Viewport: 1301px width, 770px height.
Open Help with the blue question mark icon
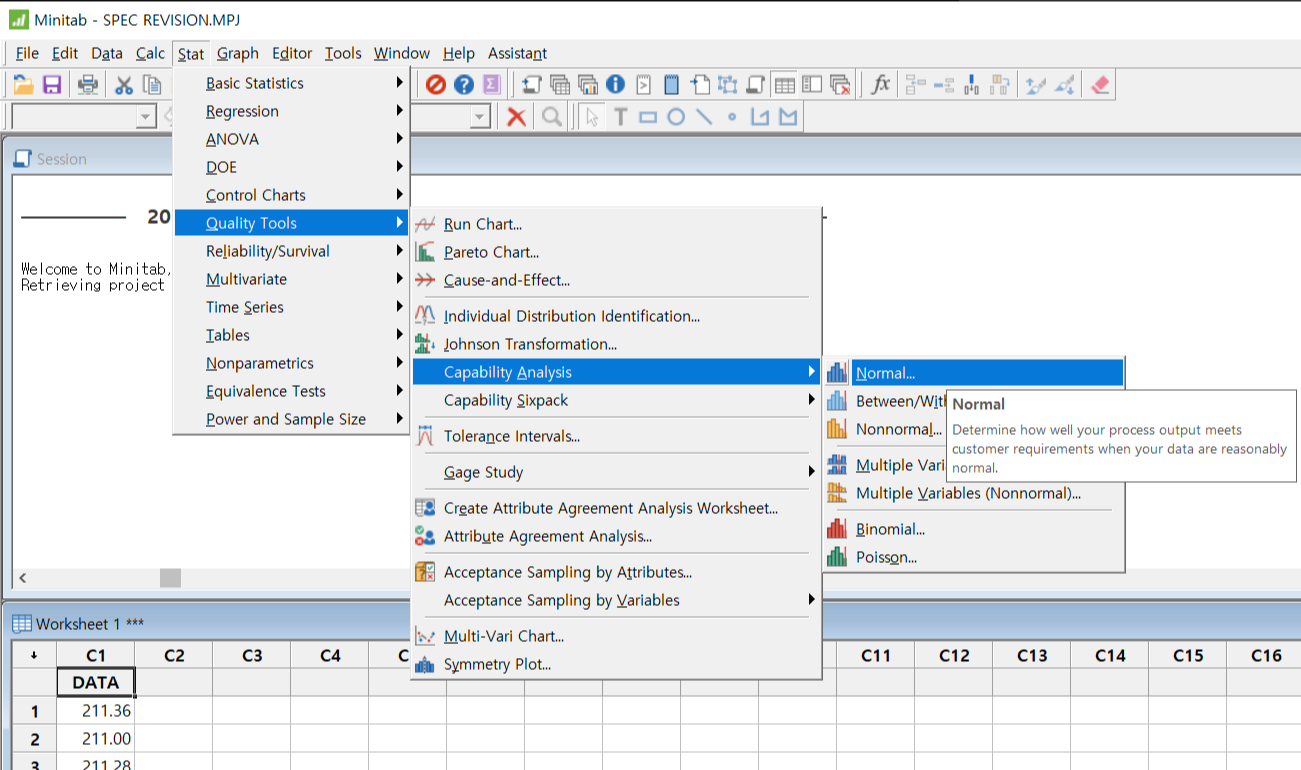[x=463, y=85]
